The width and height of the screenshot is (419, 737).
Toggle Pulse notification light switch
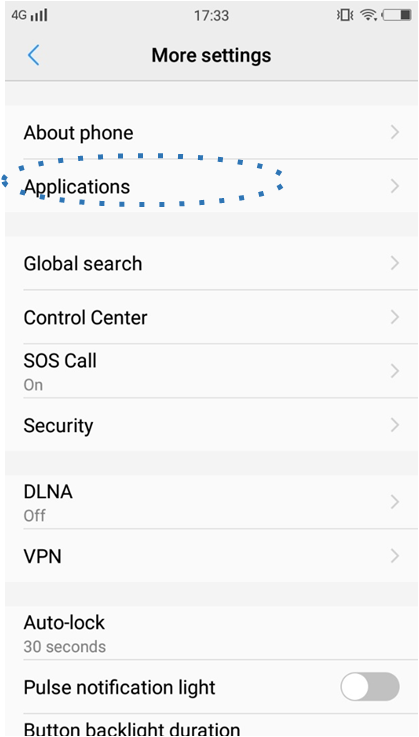click(370, 687)
